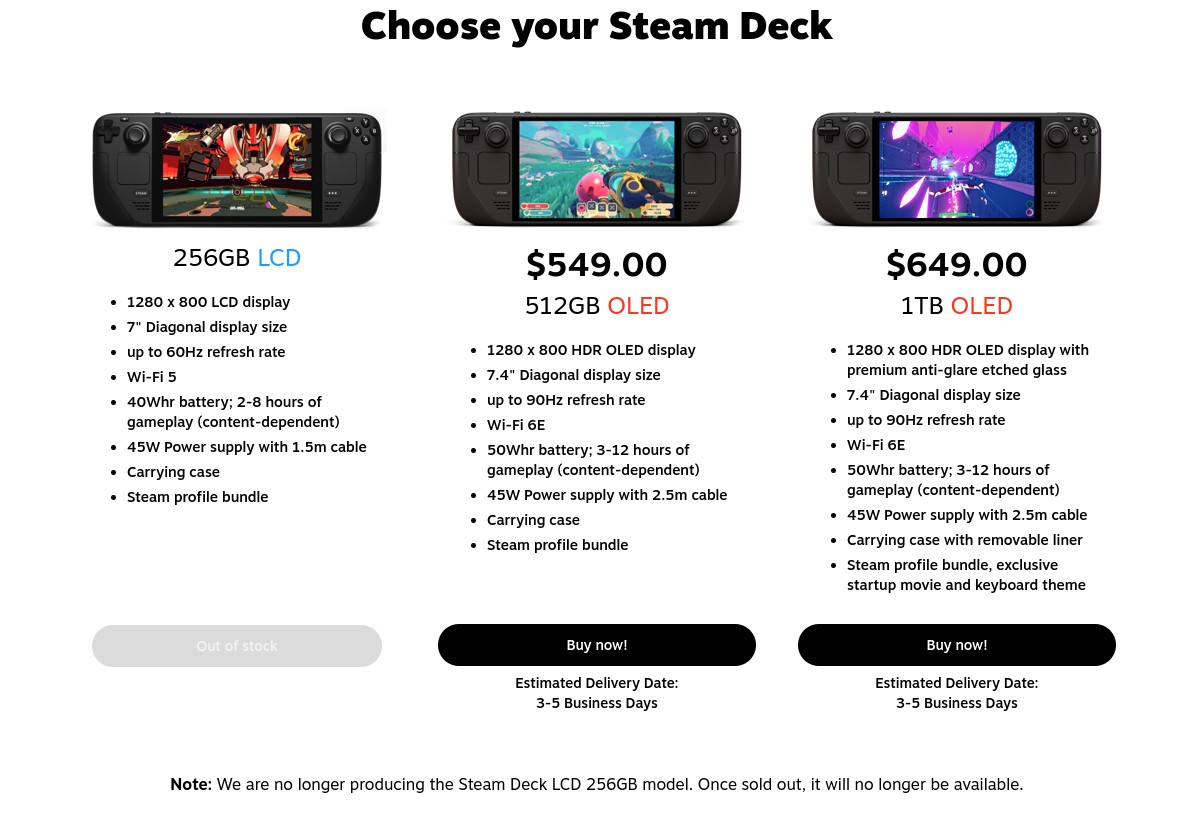This screenshot has width=1195, height=816.
Task: Select the 512GB OLED Steam Deck image
Action: click(597, 168)
